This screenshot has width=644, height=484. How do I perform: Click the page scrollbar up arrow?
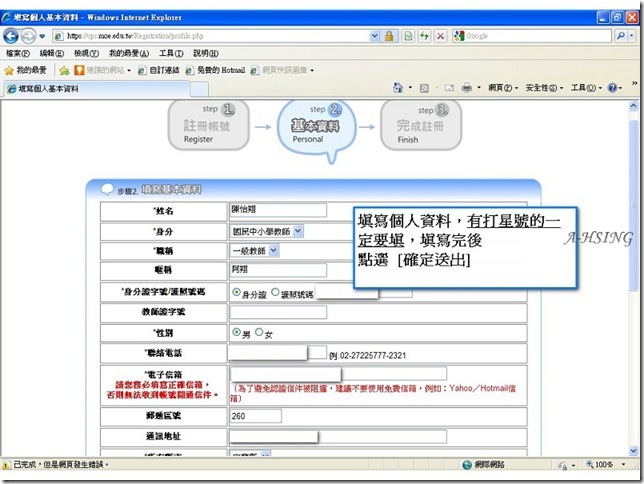(633, 106)
